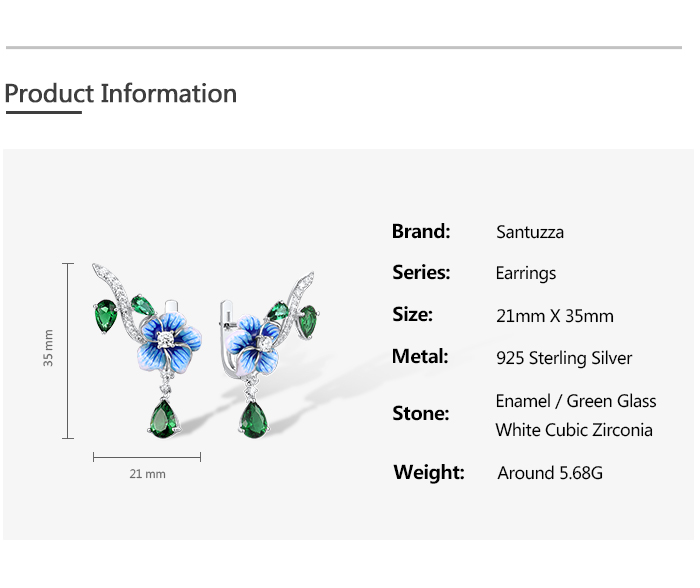Click the Earrings series value
The width and height of the screenshot is (700, 588).
coord(526,273)
